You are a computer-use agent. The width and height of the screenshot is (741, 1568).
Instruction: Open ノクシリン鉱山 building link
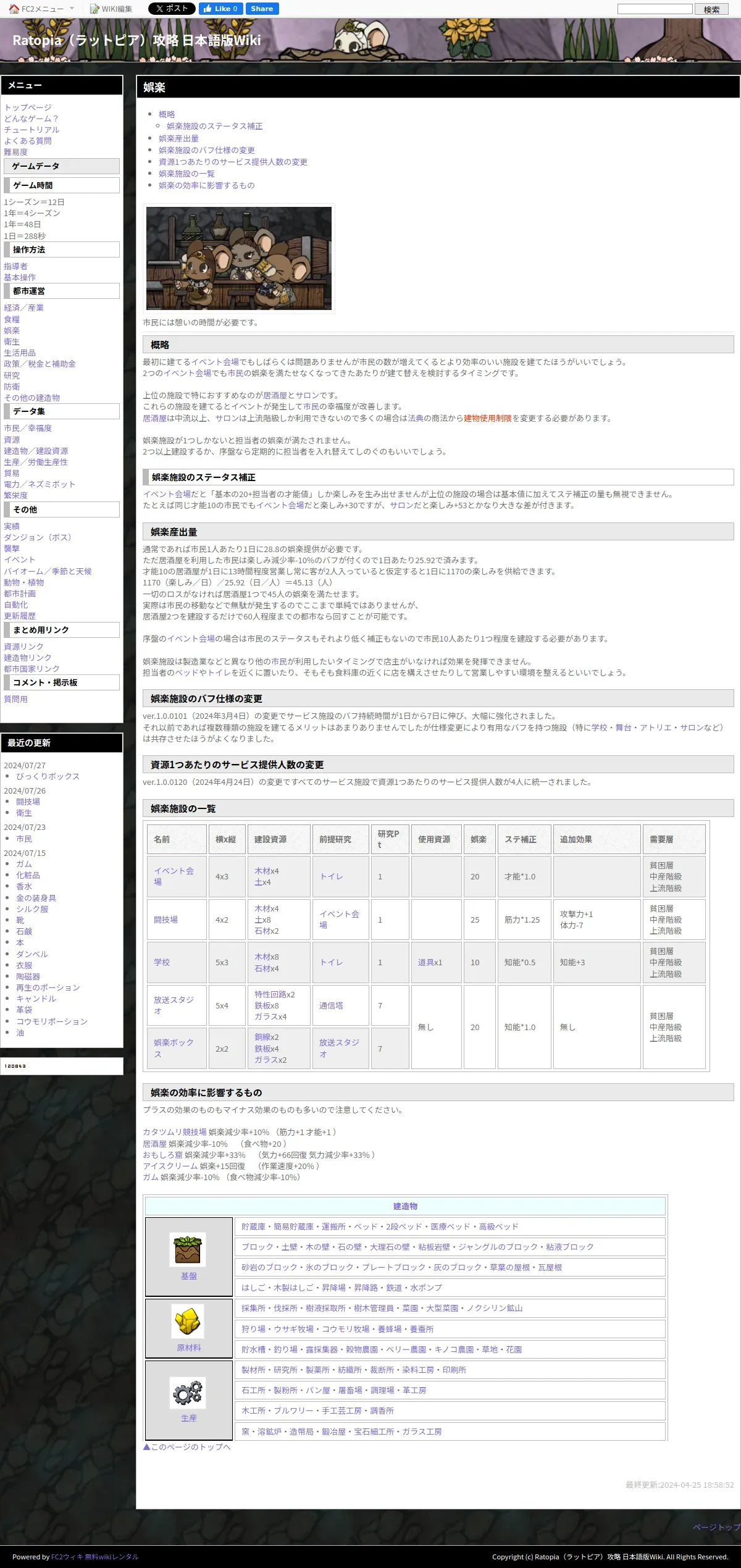coord(495,1308)
